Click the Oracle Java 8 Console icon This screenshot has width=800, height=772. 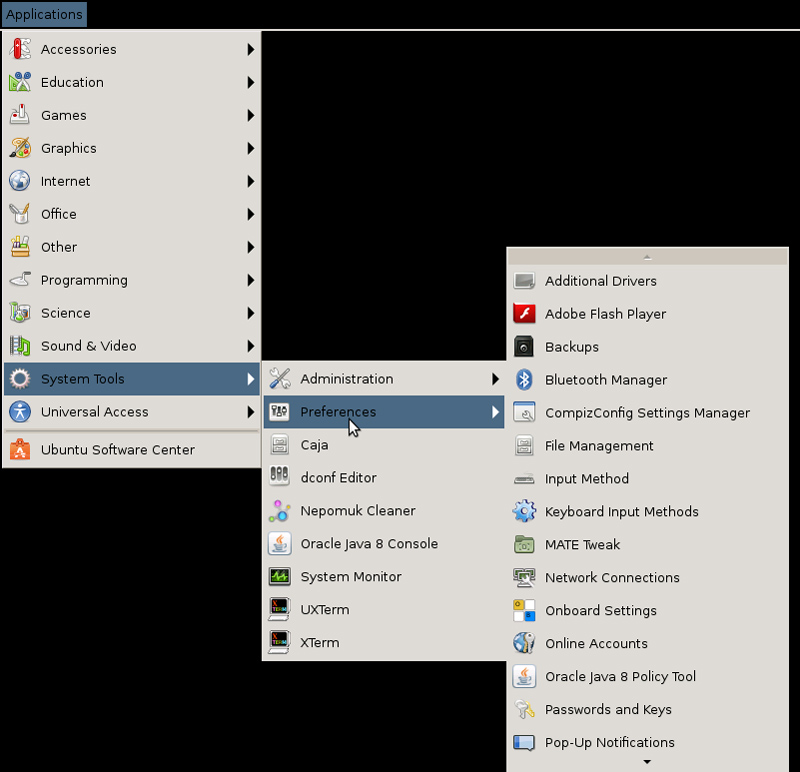click(280, 543)
